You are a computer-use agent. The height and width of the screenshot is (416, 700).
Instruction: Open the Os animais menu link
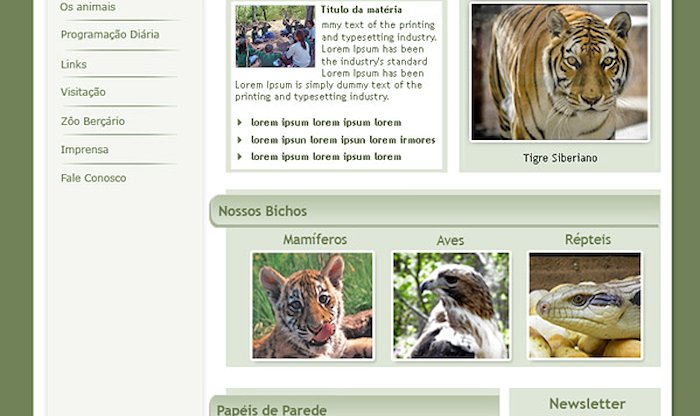88,7
